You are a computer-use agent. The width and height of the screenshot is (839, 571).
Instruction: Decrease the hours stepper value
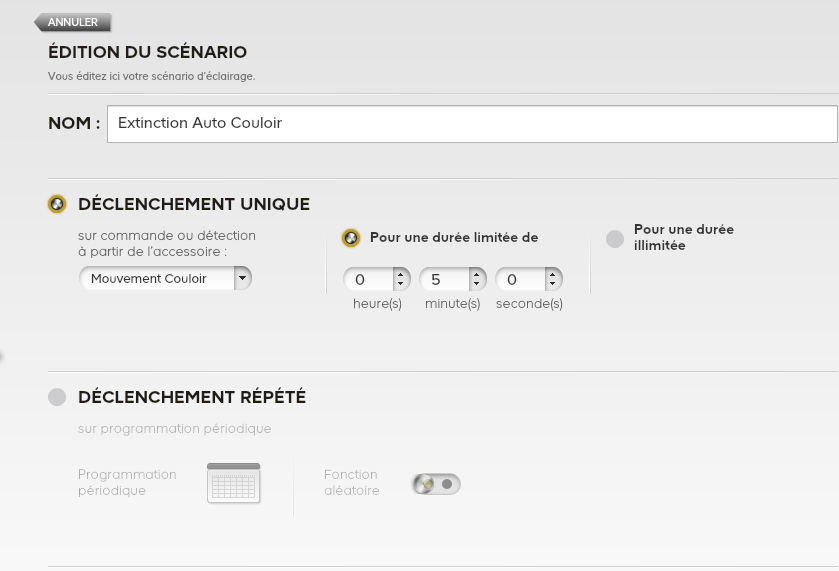coord(400,284)
